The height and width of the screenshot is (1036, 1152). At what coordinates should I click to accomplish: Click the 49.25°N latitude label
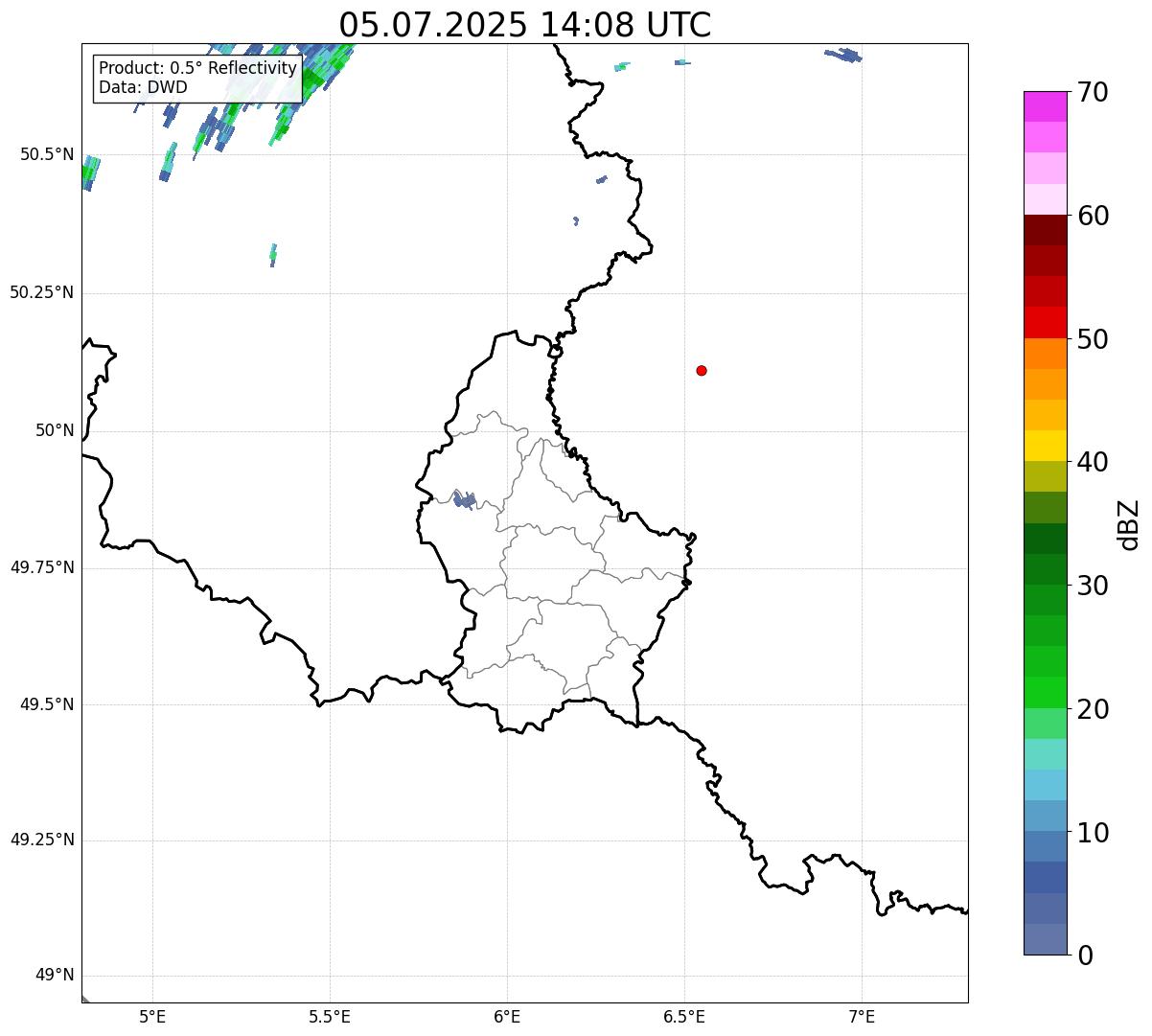pos(42,840)
